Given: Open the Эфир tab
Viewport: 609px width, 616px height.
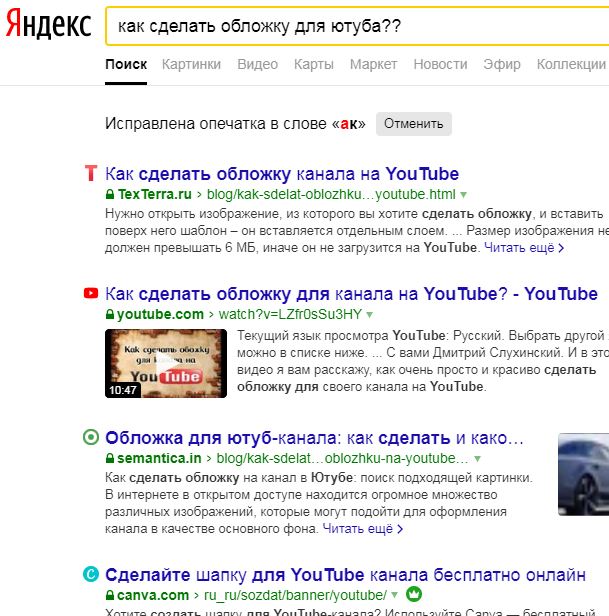Looking at the screenshot, I should pos(502,64).
